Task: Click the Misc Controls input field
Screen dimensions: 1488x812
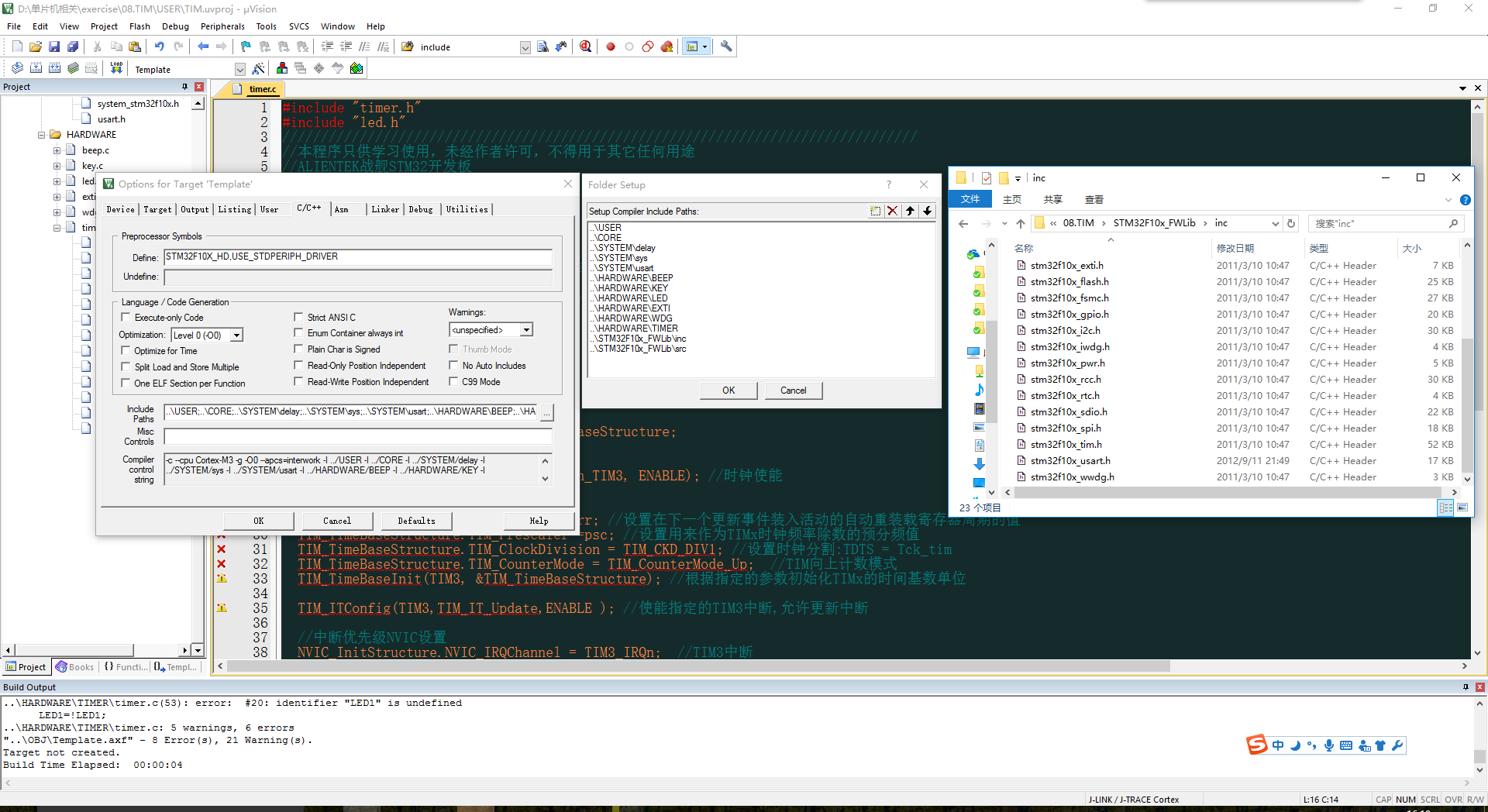Action: [358, 437]
